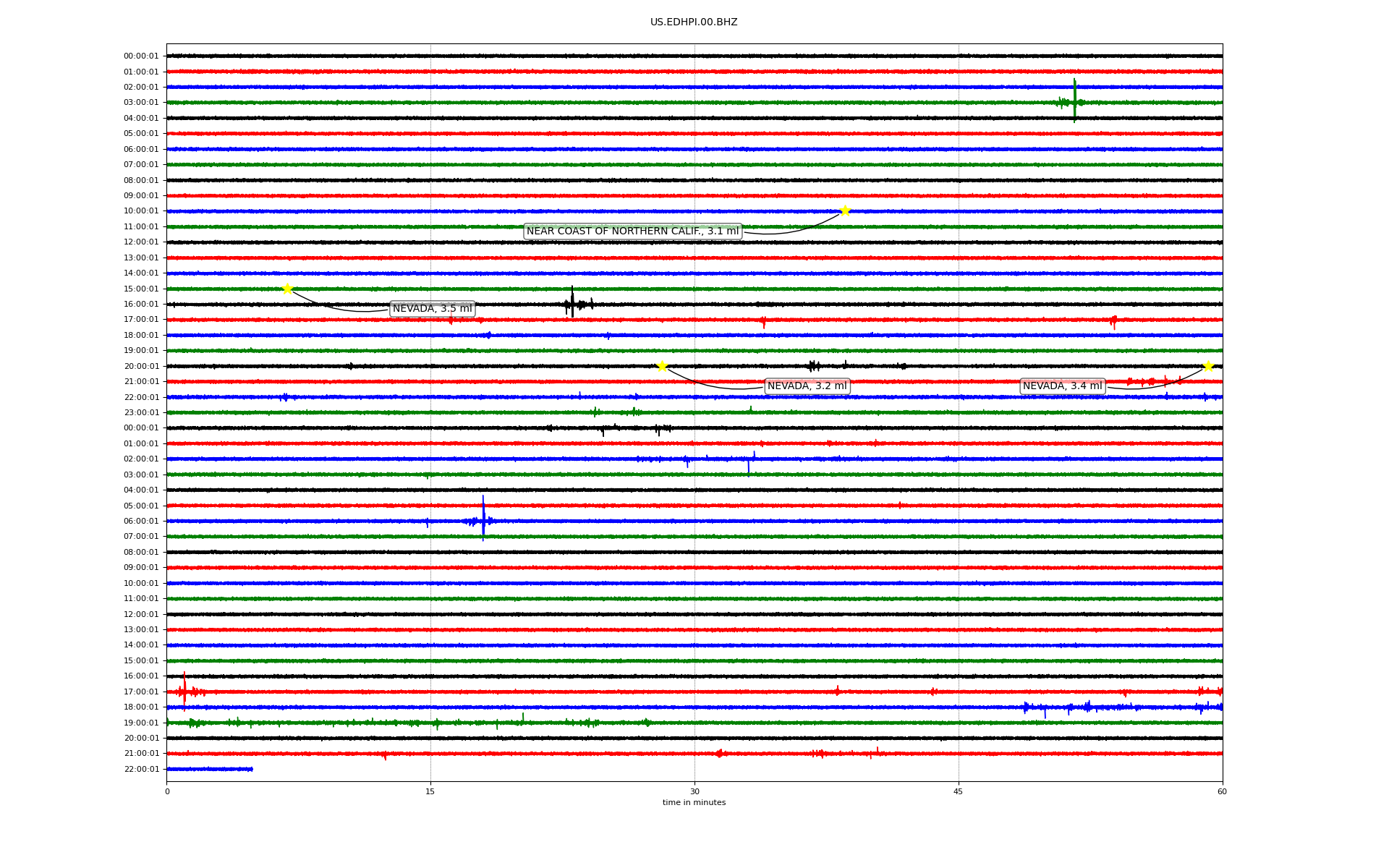
Task: Click the star marker on the 10:00:01 trace
Action: (x=845, y=210)
